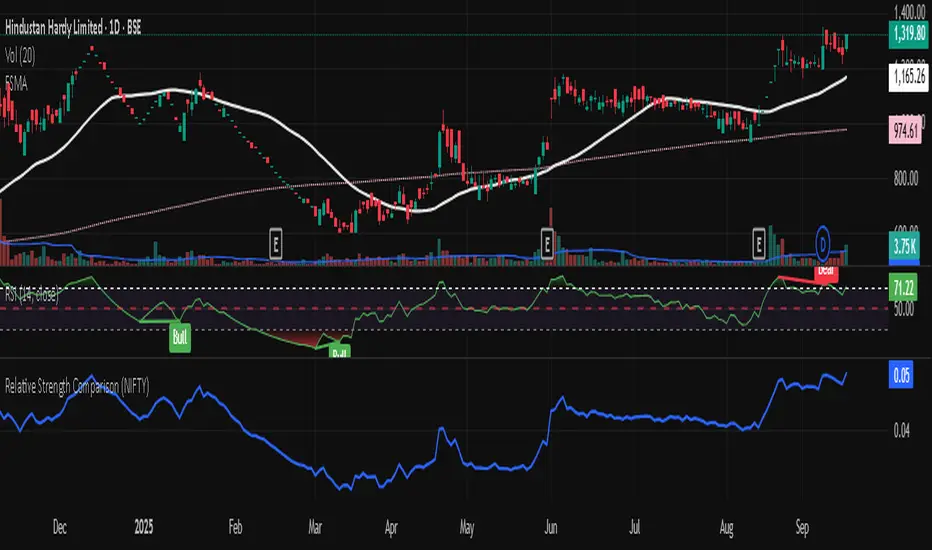Click Feb on the time axis

235,527
